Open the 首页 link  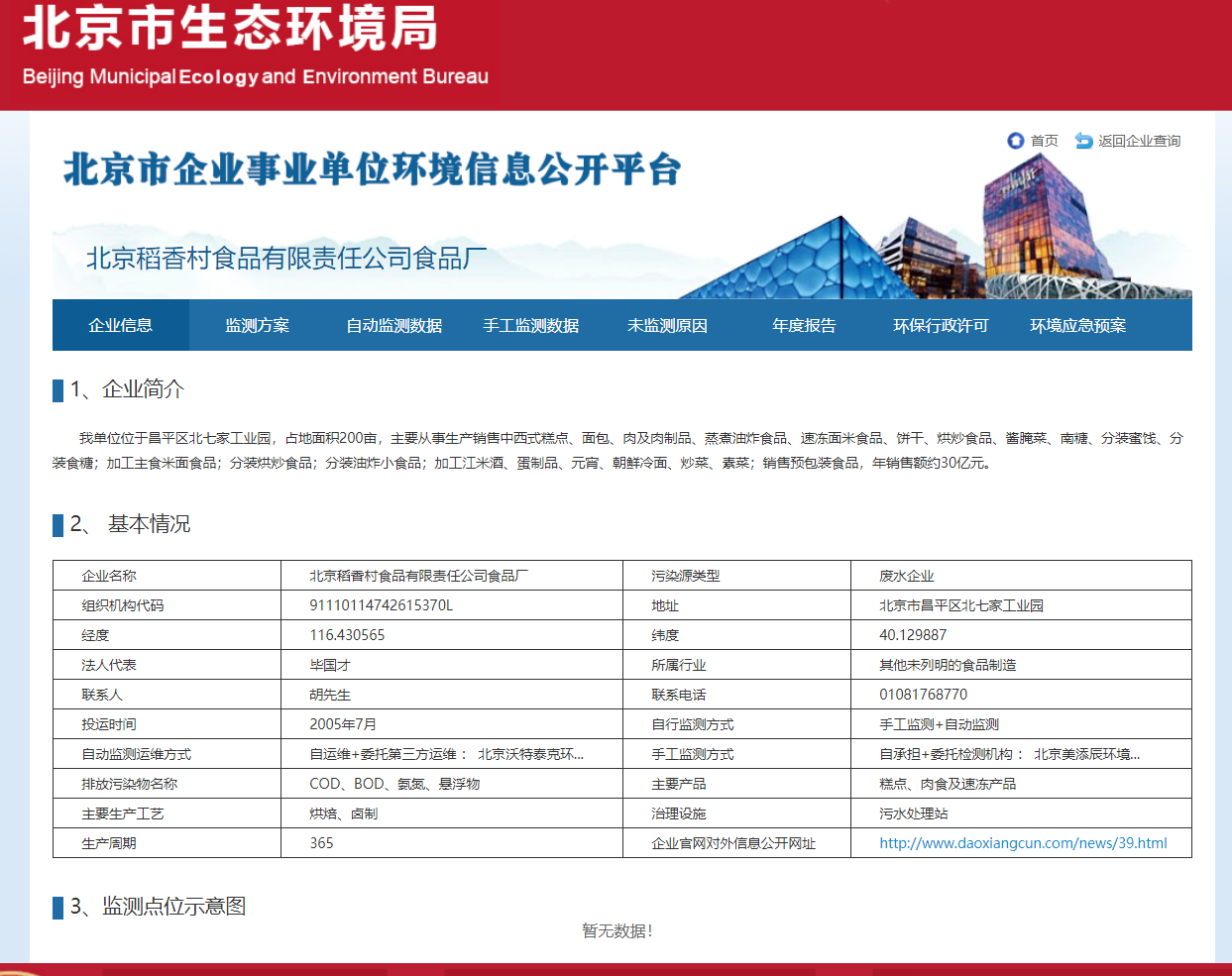pyautogui.click(x=1044, y=141)
